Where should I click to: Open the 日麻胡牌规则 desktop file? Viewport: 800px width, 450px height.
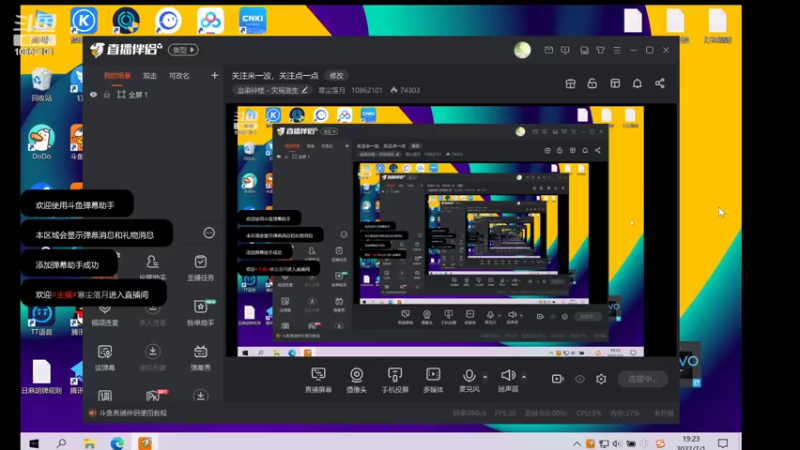coord(41,377)
